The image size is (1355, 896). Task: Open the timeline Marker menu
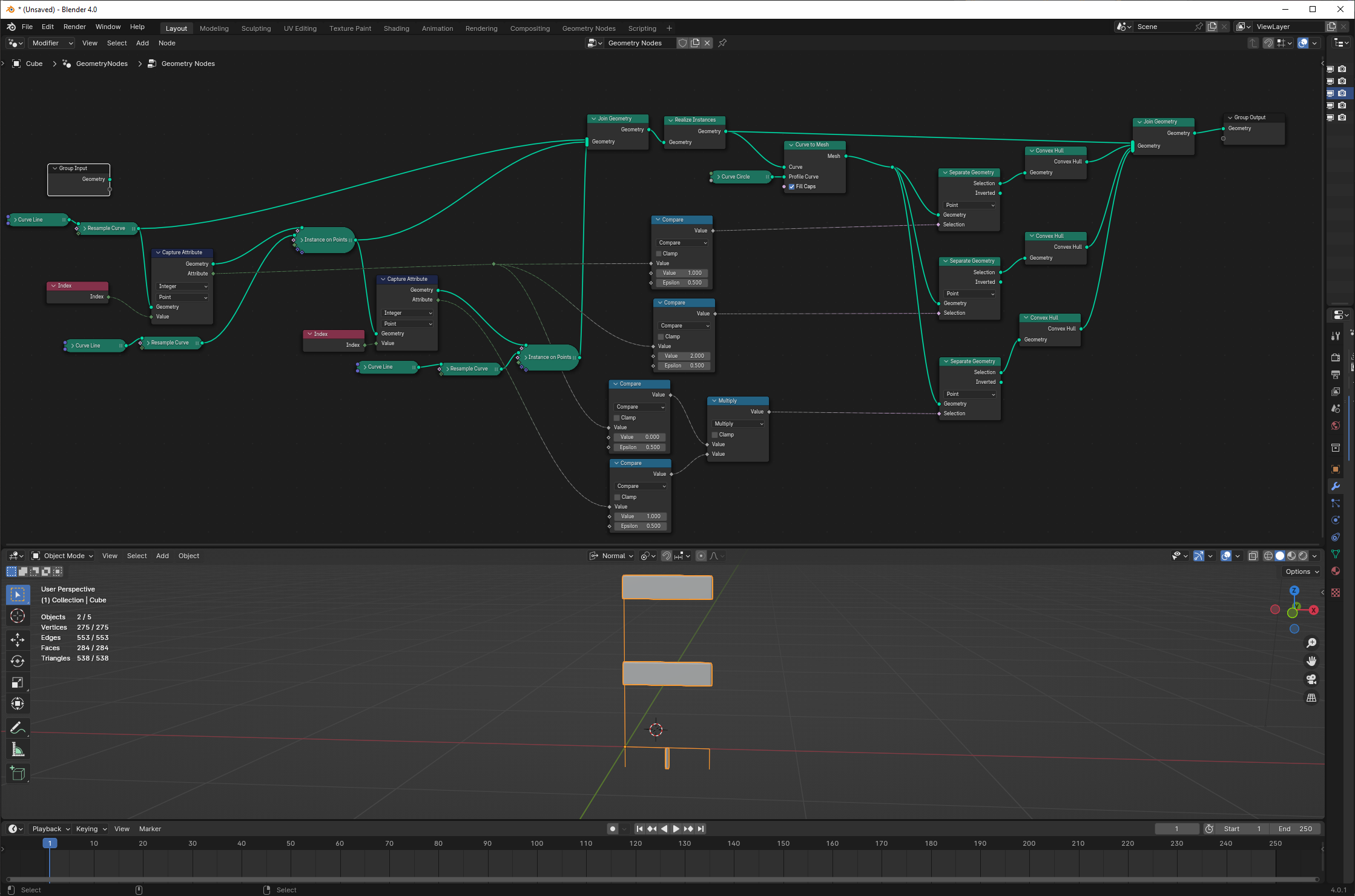[150, 829]
